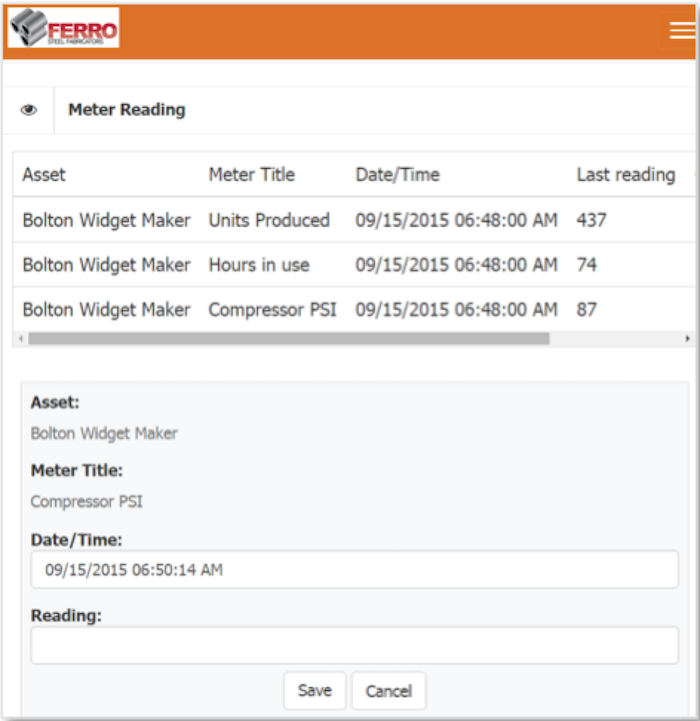Click the last reading value 437
Screen dimensions: 700x721
591,220
